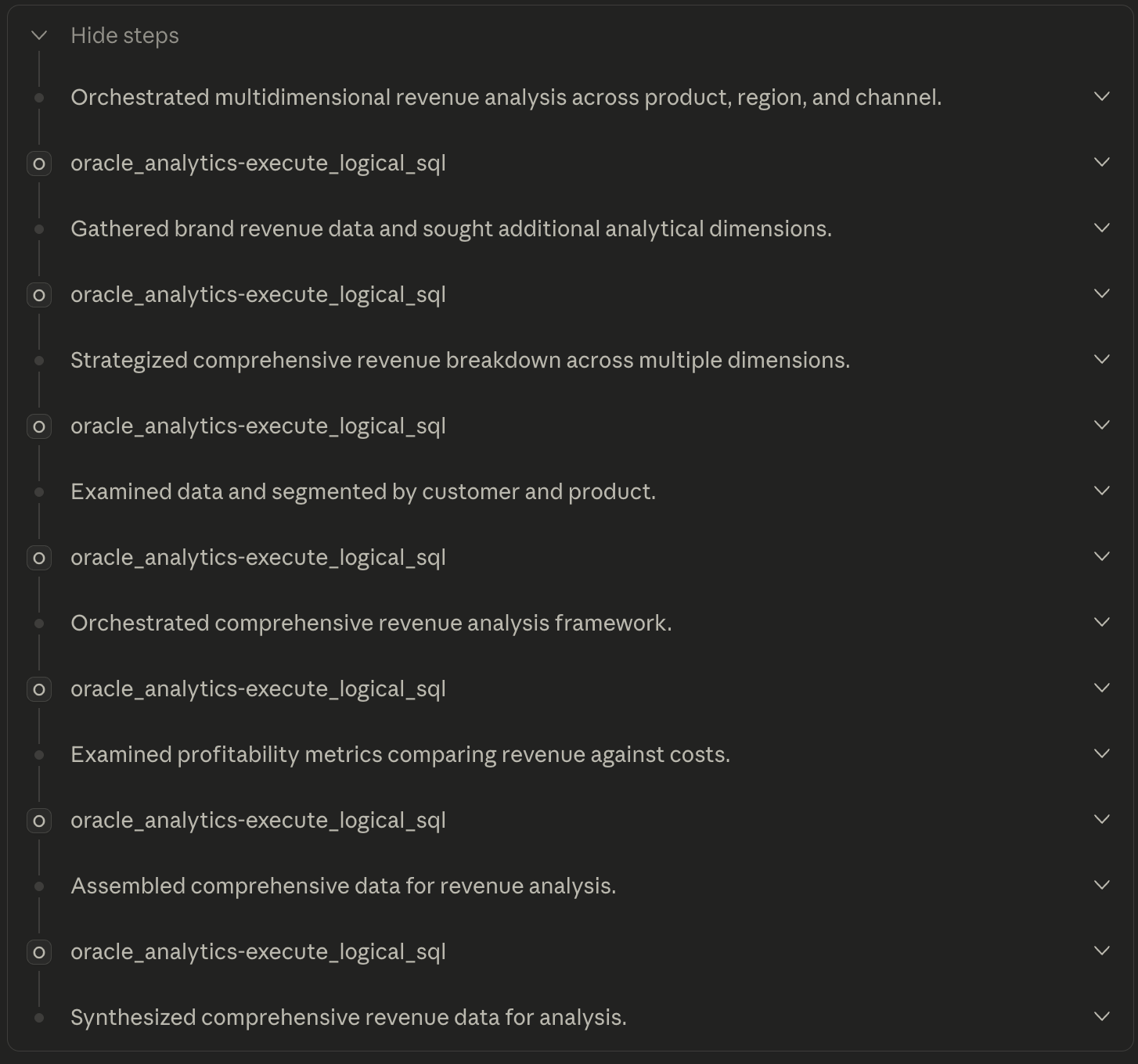Select the O tool icon after the brand revenue step
Image resolution: width=1138 pixels, height=1064 pixels.
(38, 295)
